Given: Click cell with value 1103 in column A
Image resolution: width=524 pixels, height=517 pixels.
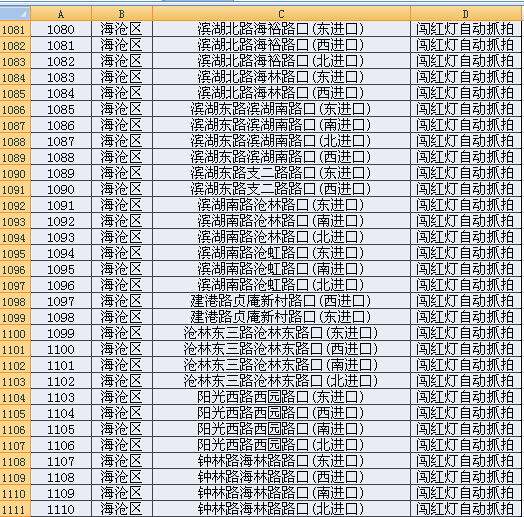Looking at the screenshot, I should (x=61, y=397).
